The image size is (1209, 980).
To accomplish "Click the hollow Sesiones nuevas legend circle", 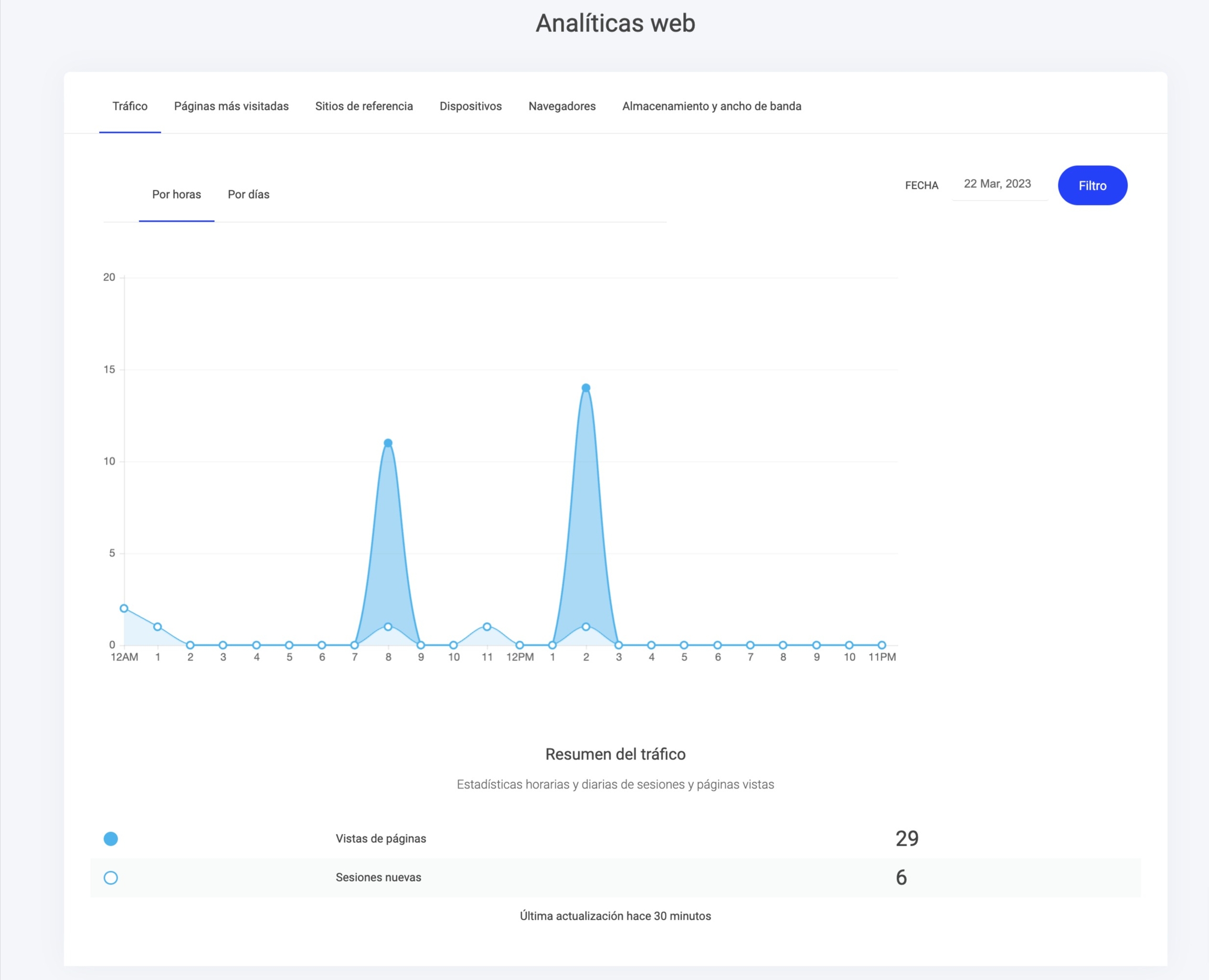I will [111, 878].
